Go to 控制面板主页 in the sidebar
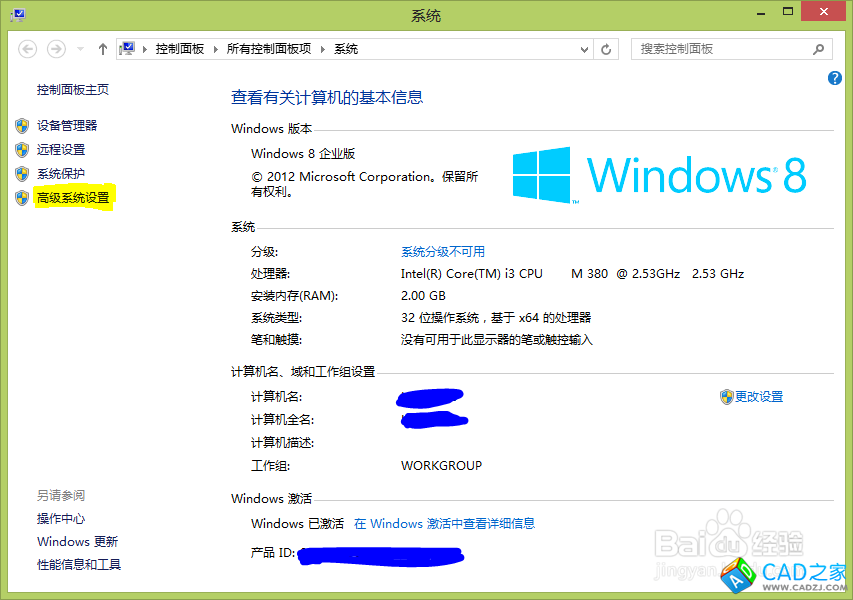 73,90
